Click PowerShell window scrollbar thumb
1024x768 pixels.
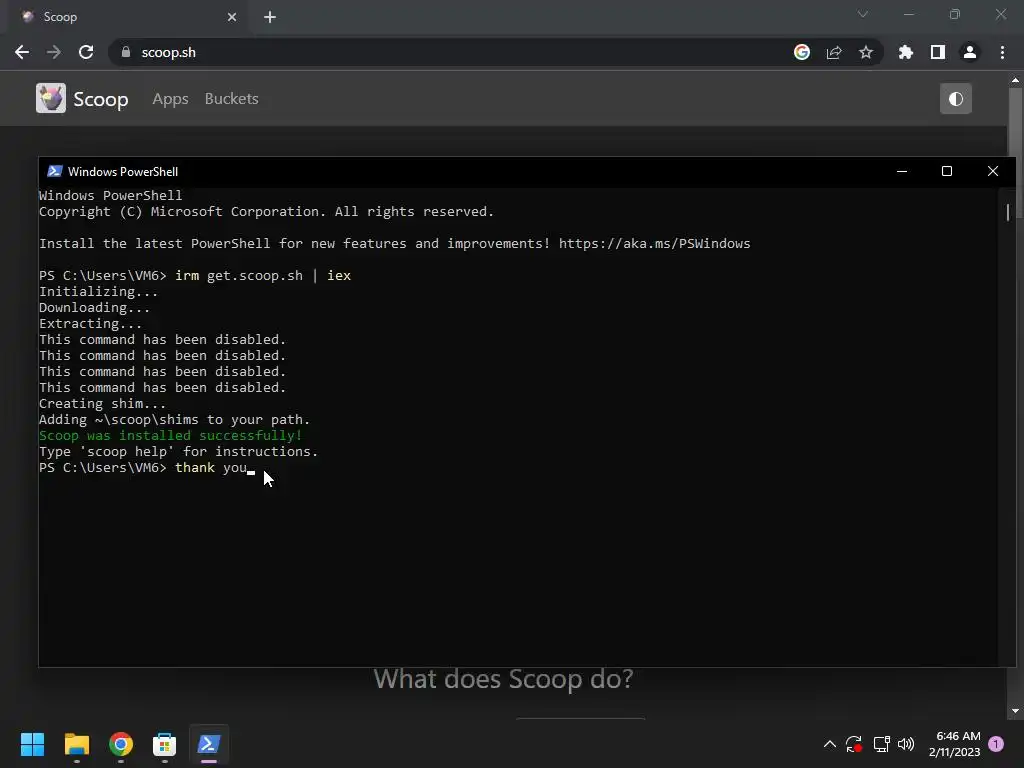pyautogui.click(x=1008, y=212)
